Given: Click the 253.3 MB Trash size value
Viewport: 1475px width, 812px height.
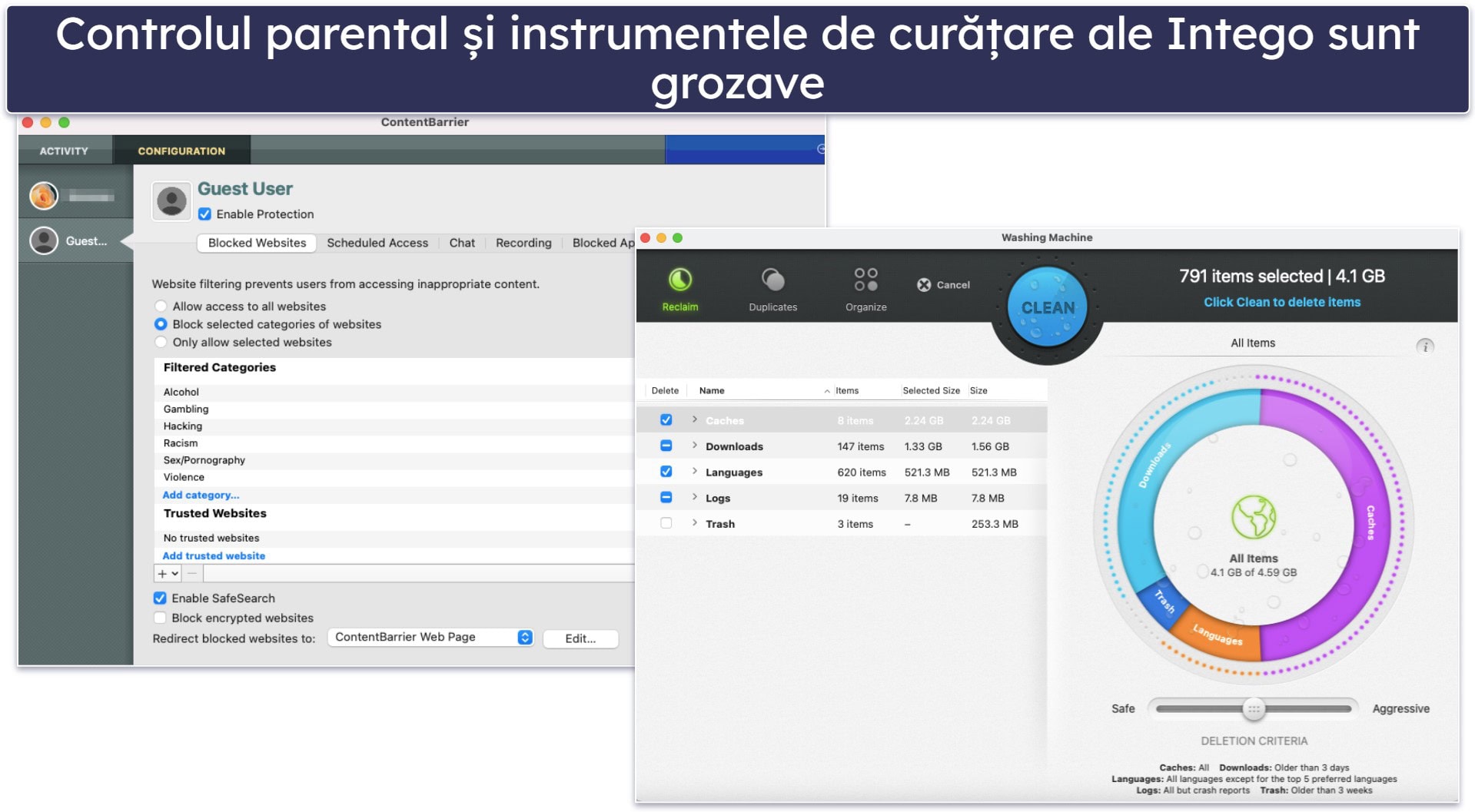Looking at the screenshot, I should tap(994, 524).
